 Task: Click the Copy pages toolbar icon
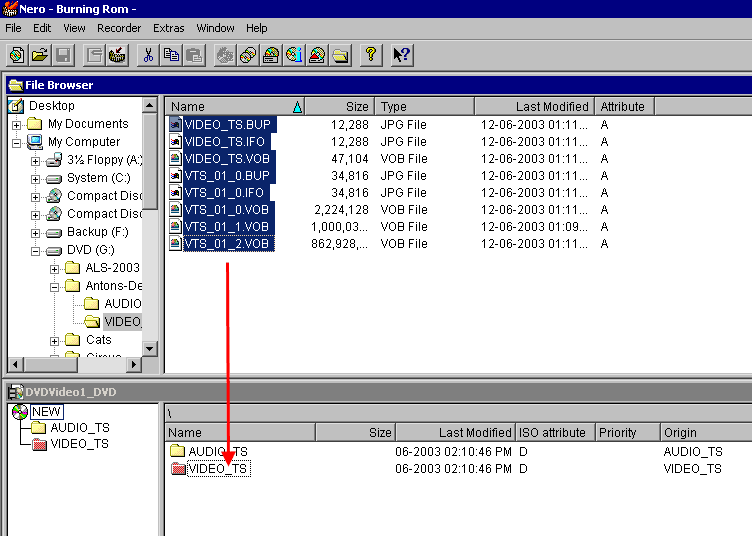[171, 55]
